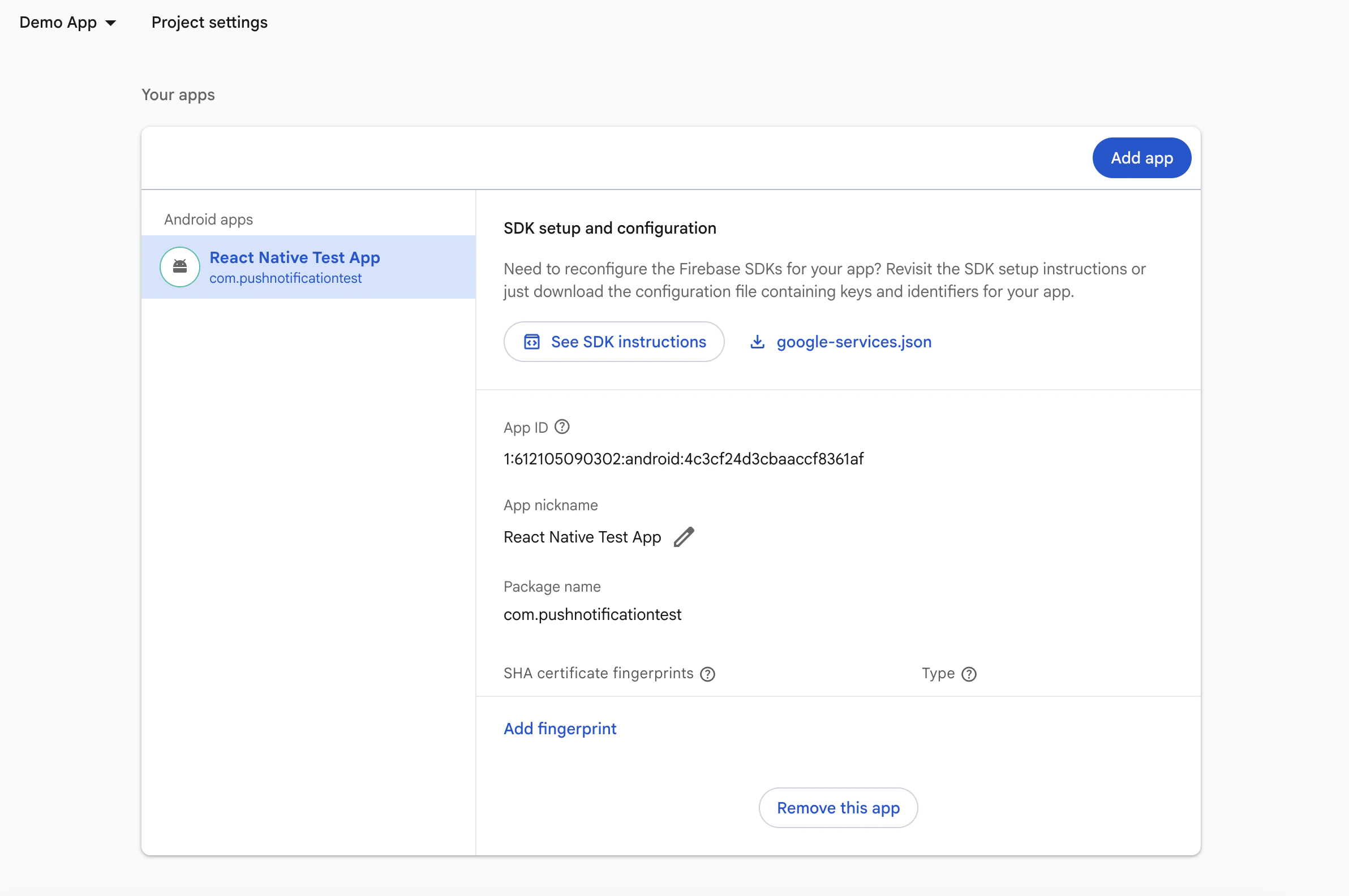The width and height of the screenshot is (1349, 896).
Task: Edit the app nickname using the pencil icon
Action: [684, 537]
